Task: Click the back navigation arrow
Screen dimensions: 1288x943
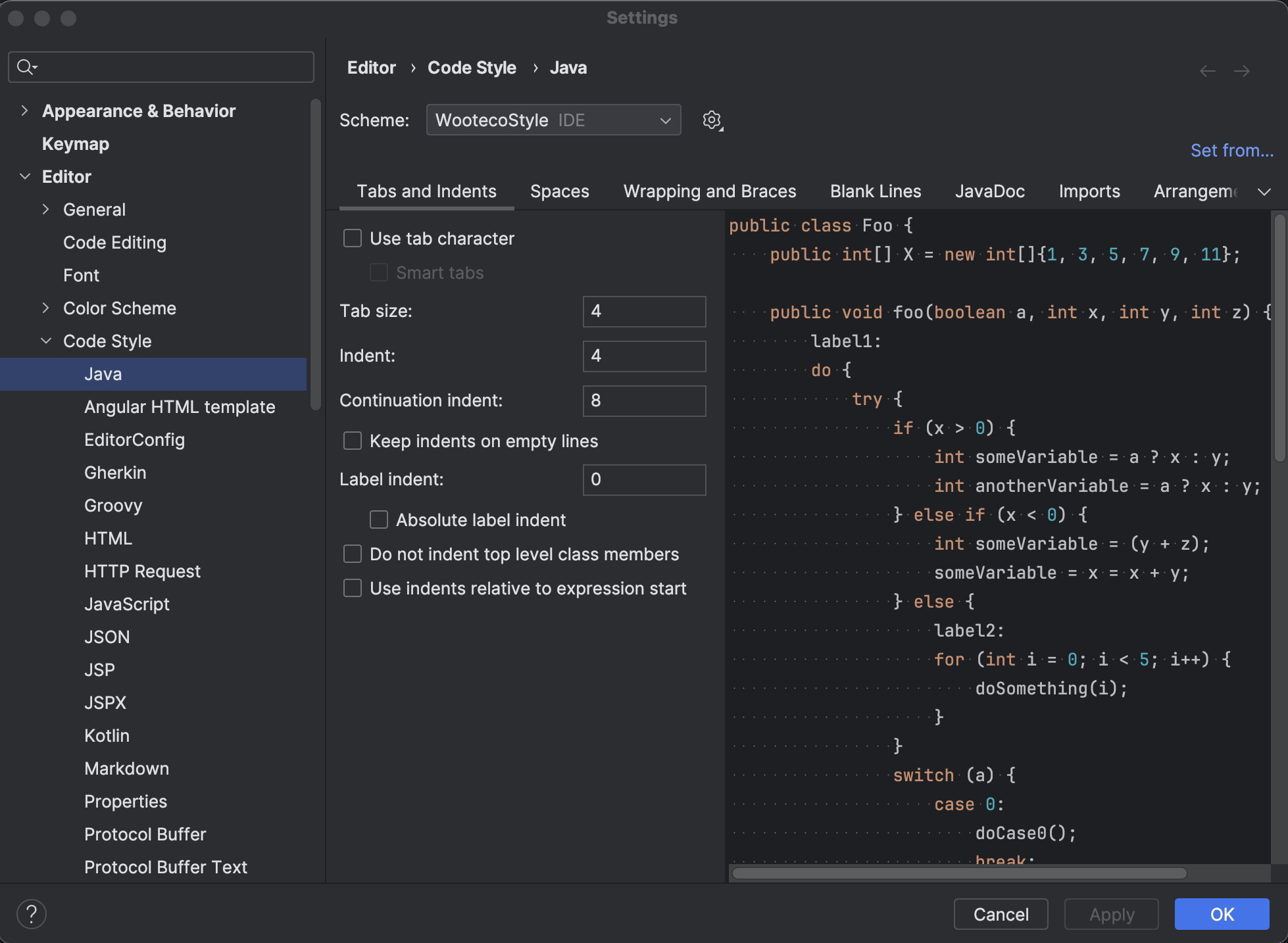Action: point(1207,71)
